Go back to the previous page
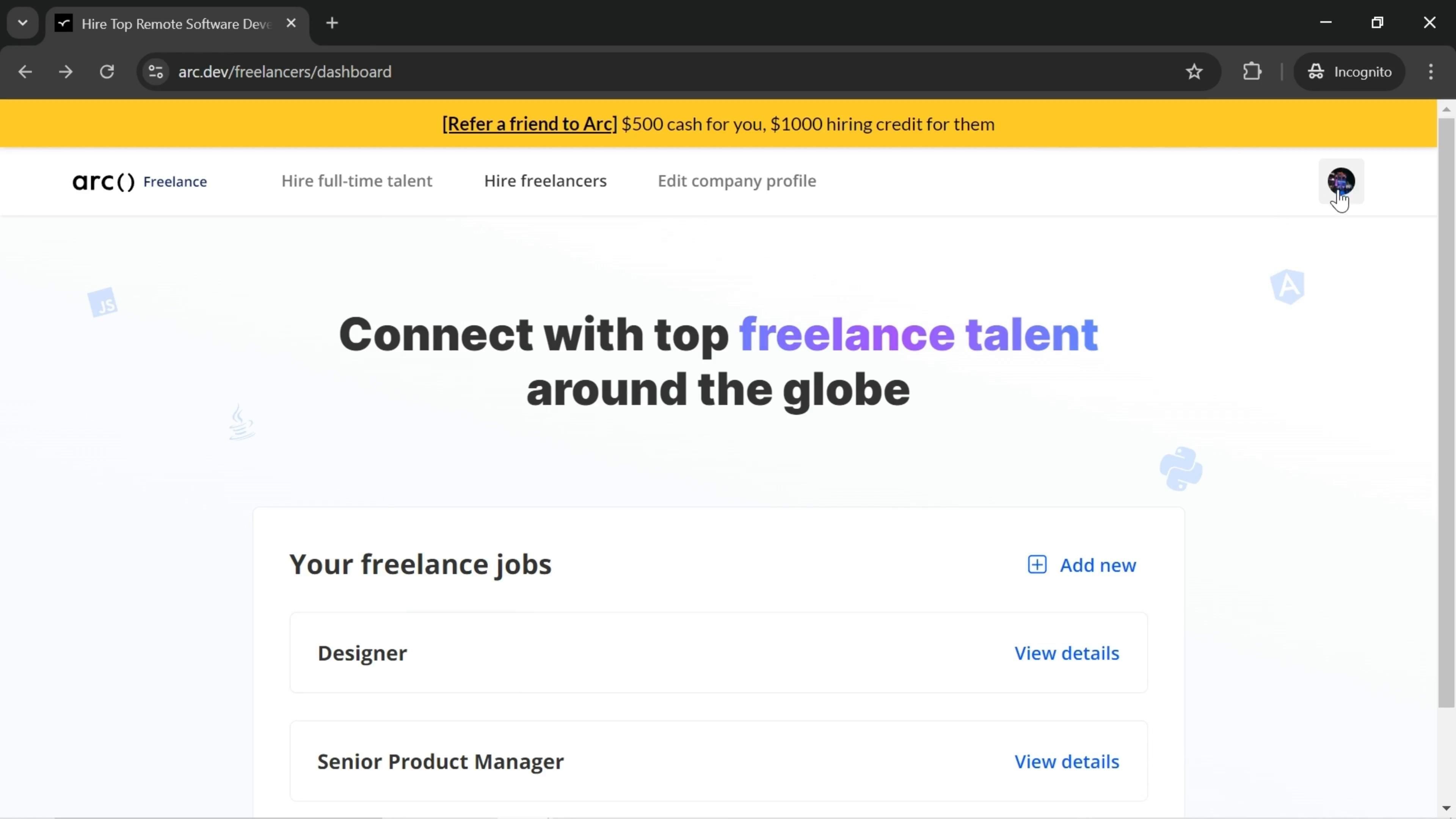 pyautogui.click(x=25, y=72)
